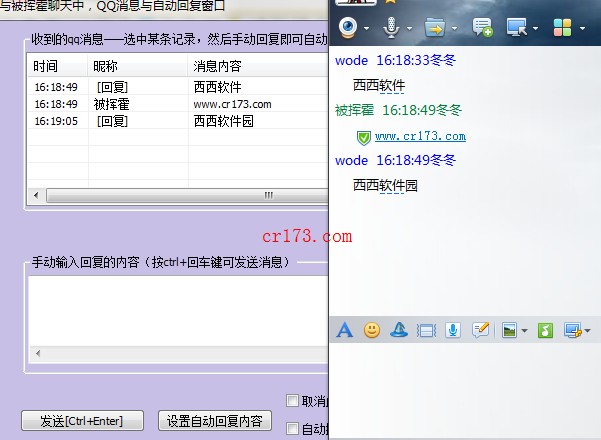Viewport: 601px width, 440px height.
Task: Expand apps grid dropdown arrow
Action: (x=583, y=28)
